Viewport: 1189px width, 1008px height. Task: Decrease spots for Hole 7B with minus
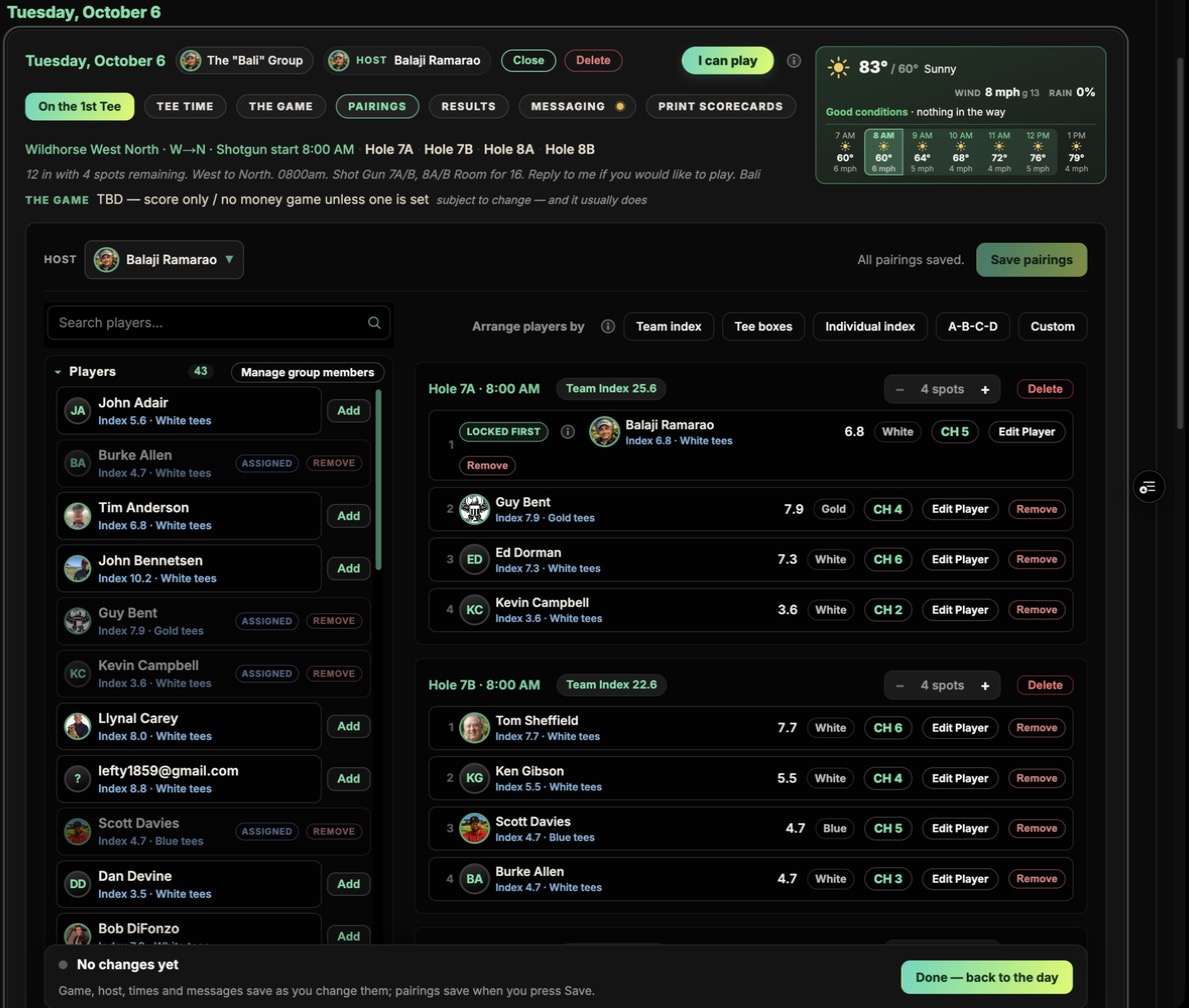[899, 686]
